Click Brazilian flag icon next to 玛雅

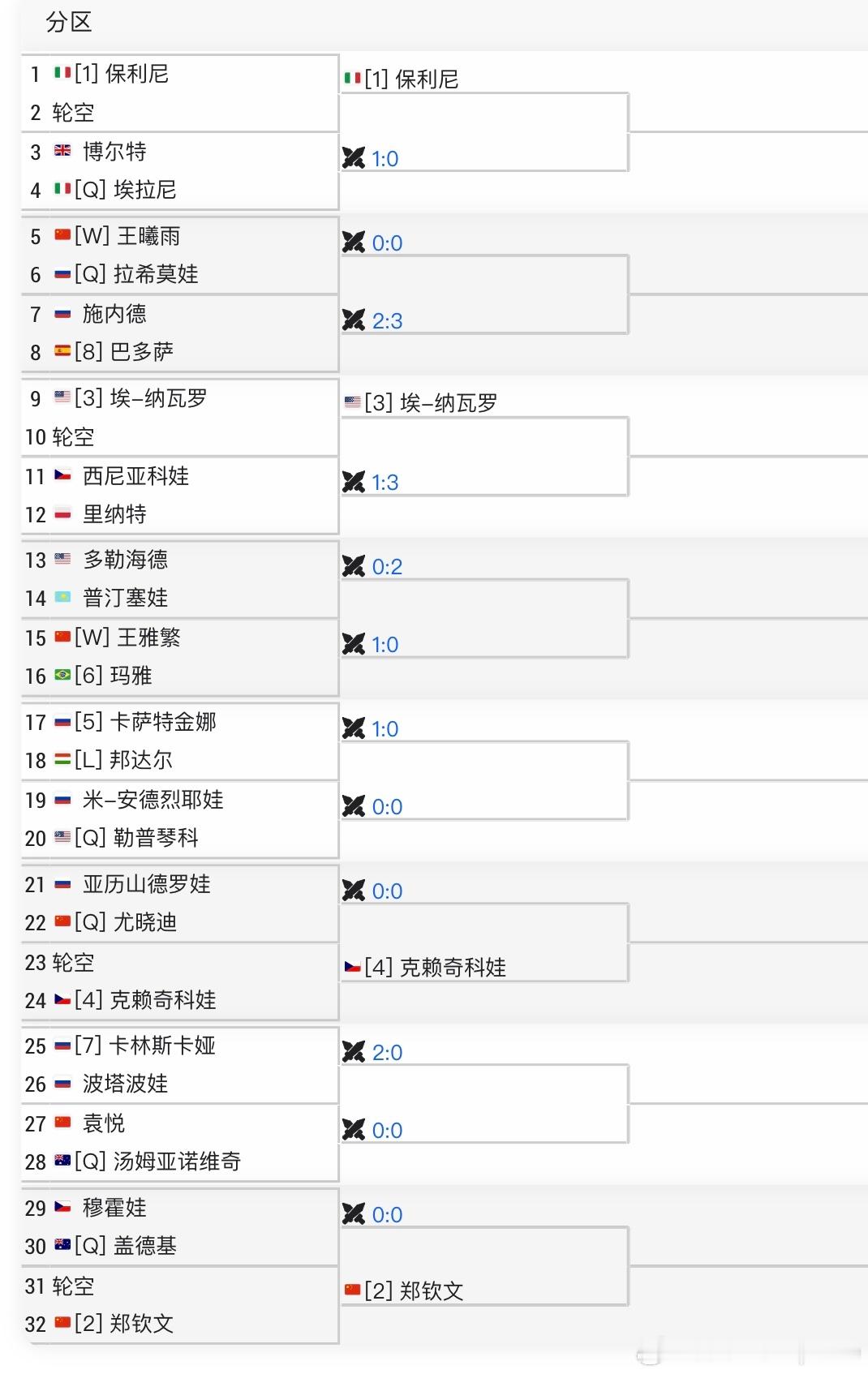pyautogui.click(x=62, y=675)
